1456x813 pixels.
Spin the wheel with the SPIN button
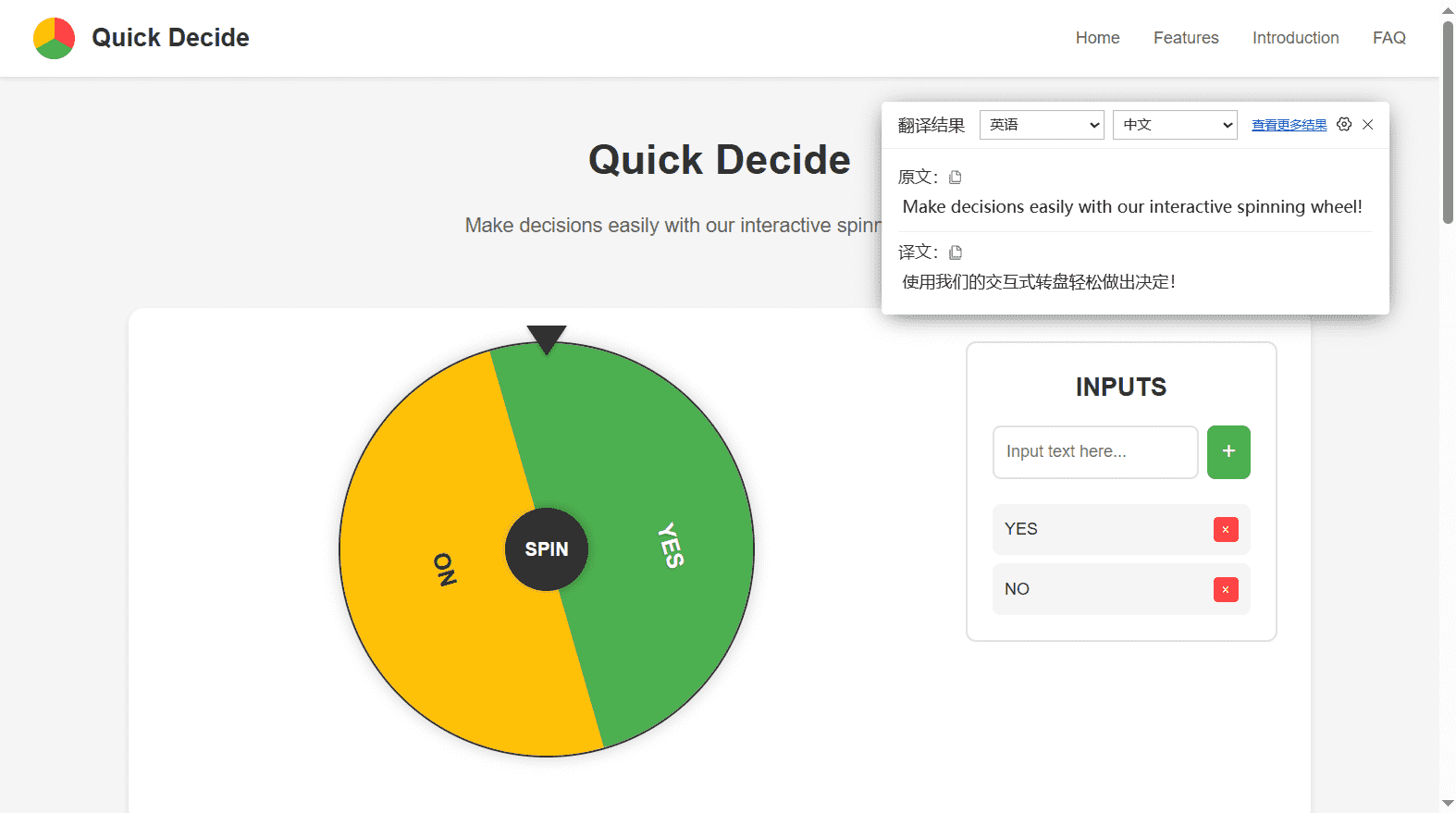(547, 549)
